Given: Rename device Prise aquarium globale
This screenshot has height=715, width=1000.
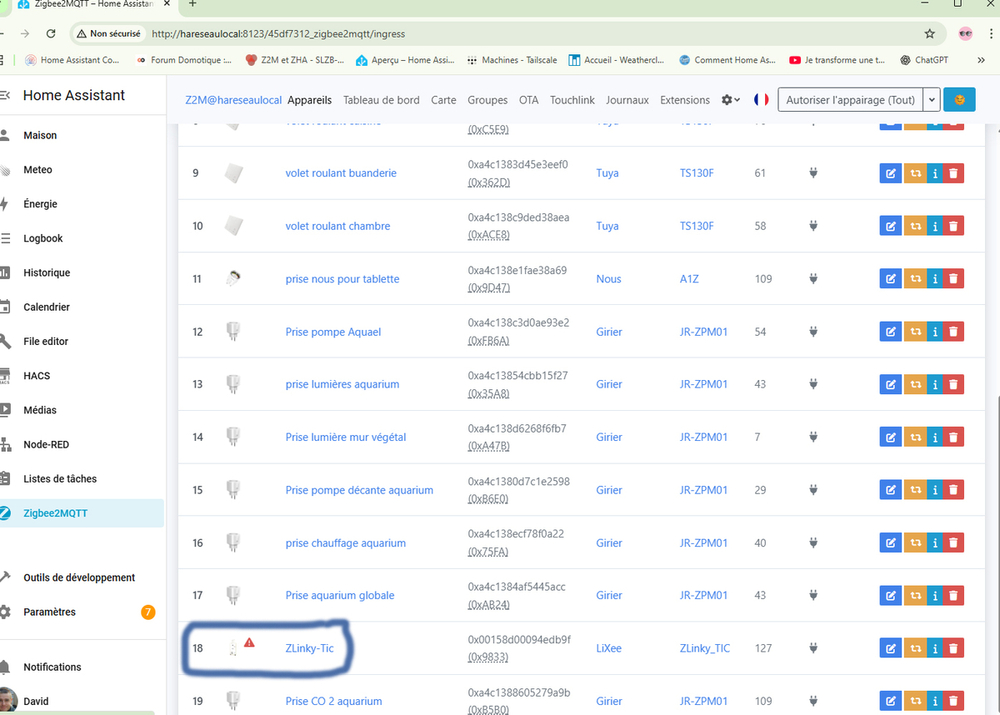Looking at the screenshot, I should pos(890,596).
